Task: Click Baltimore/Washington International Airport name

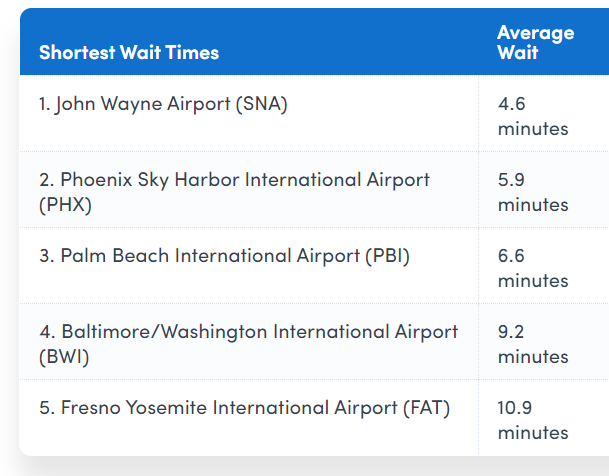Action: [260, 332]
